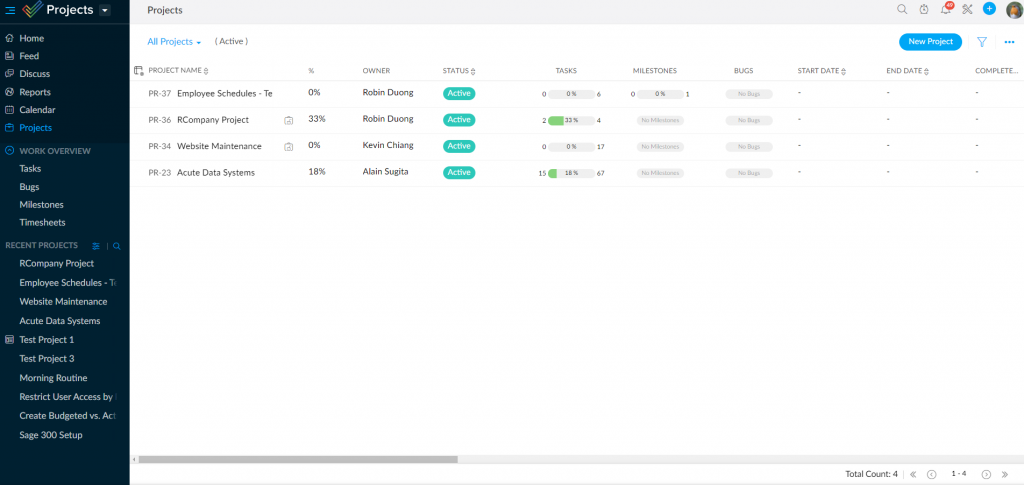Change Active status of RCompany Project
The image size is (1024, 485).
[459, 120]
